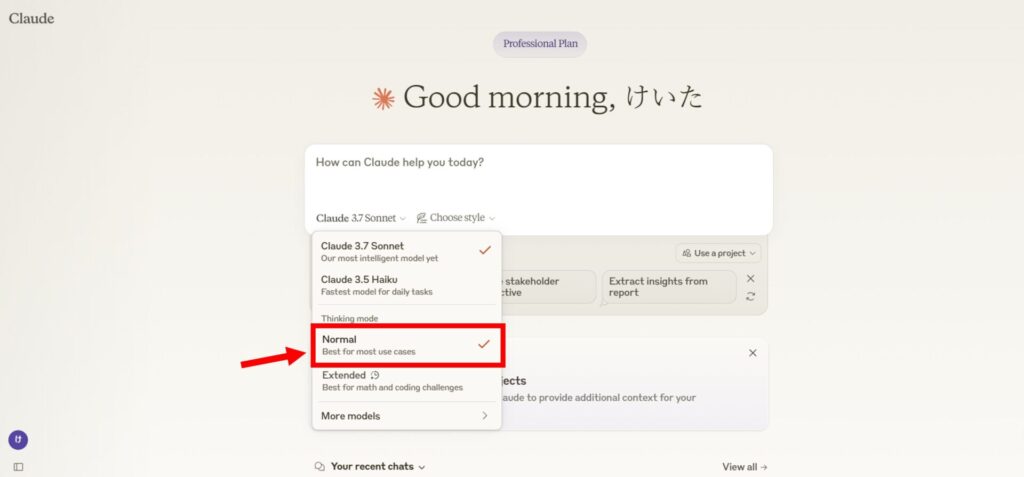Viewport: 1024px width, 477px height.
Task: Open the user avatar menu
Action: click(x=18, y=440)
